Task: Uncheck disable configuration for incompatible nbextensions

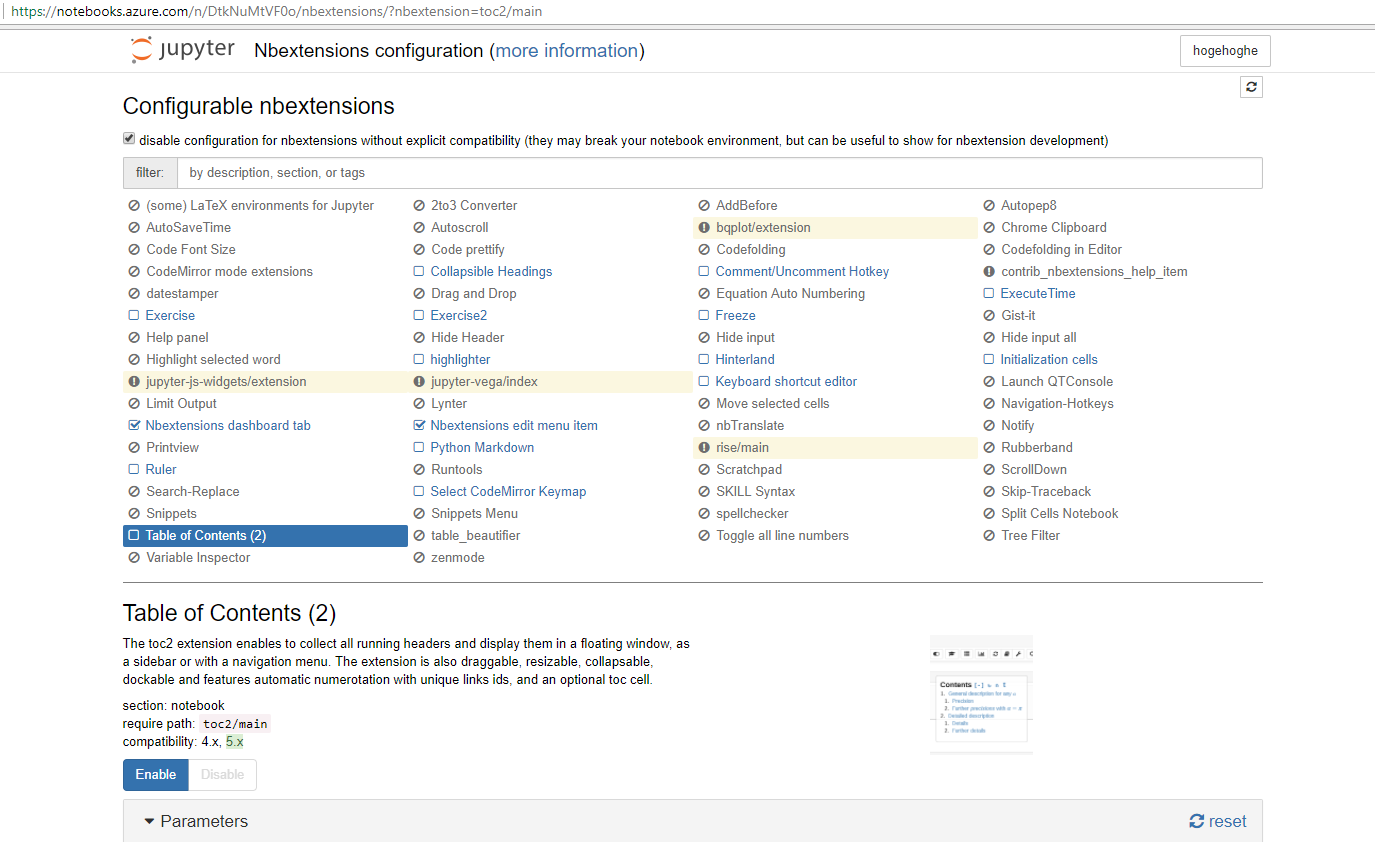Action: (128, 137)
